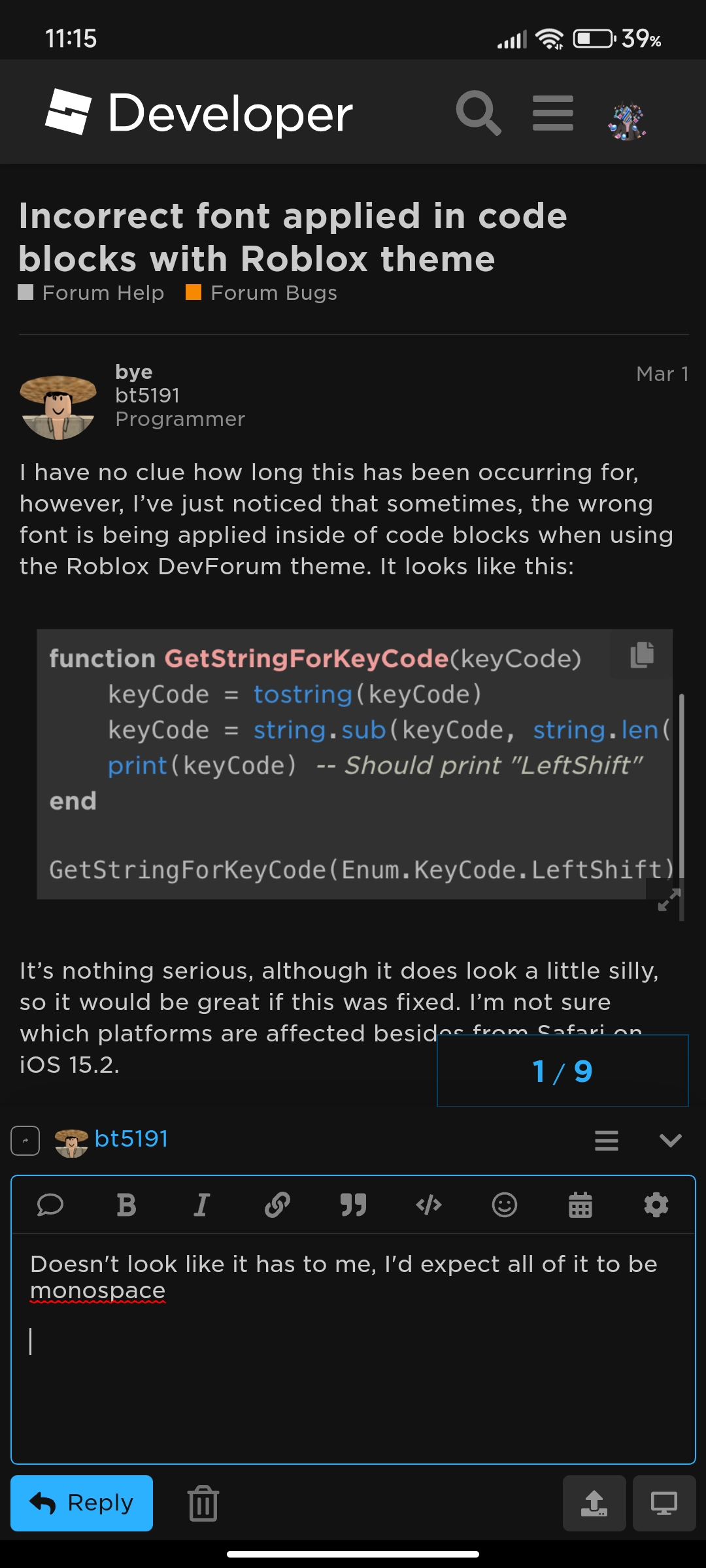Apply italic formatting in composer
Screen dimensions: 706x1568
click(x=202, y=1205)
